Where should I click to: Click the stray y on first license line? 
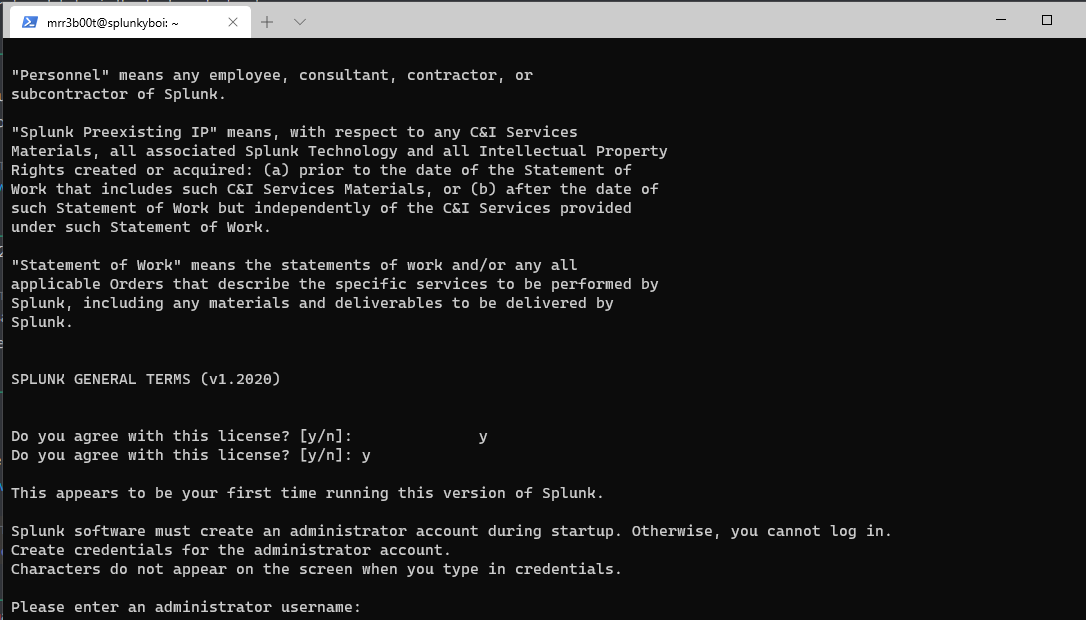pyautogui.click(x=483, y=436)
